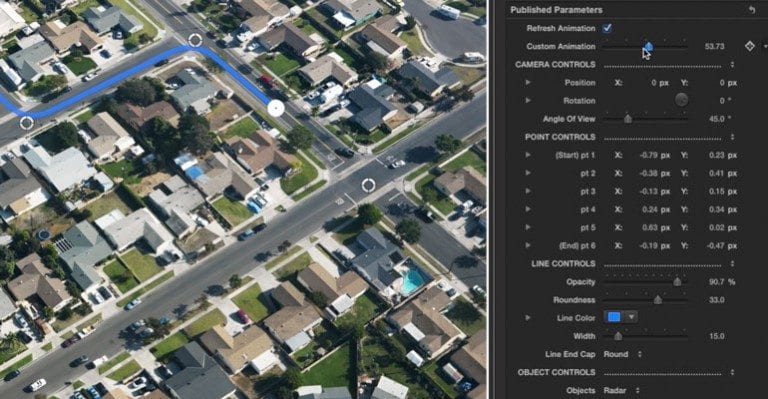Click the Angle Of View slider handle
Image resolution: width=768 pixels, height=399 pixels.
click(x=627, y=118)
